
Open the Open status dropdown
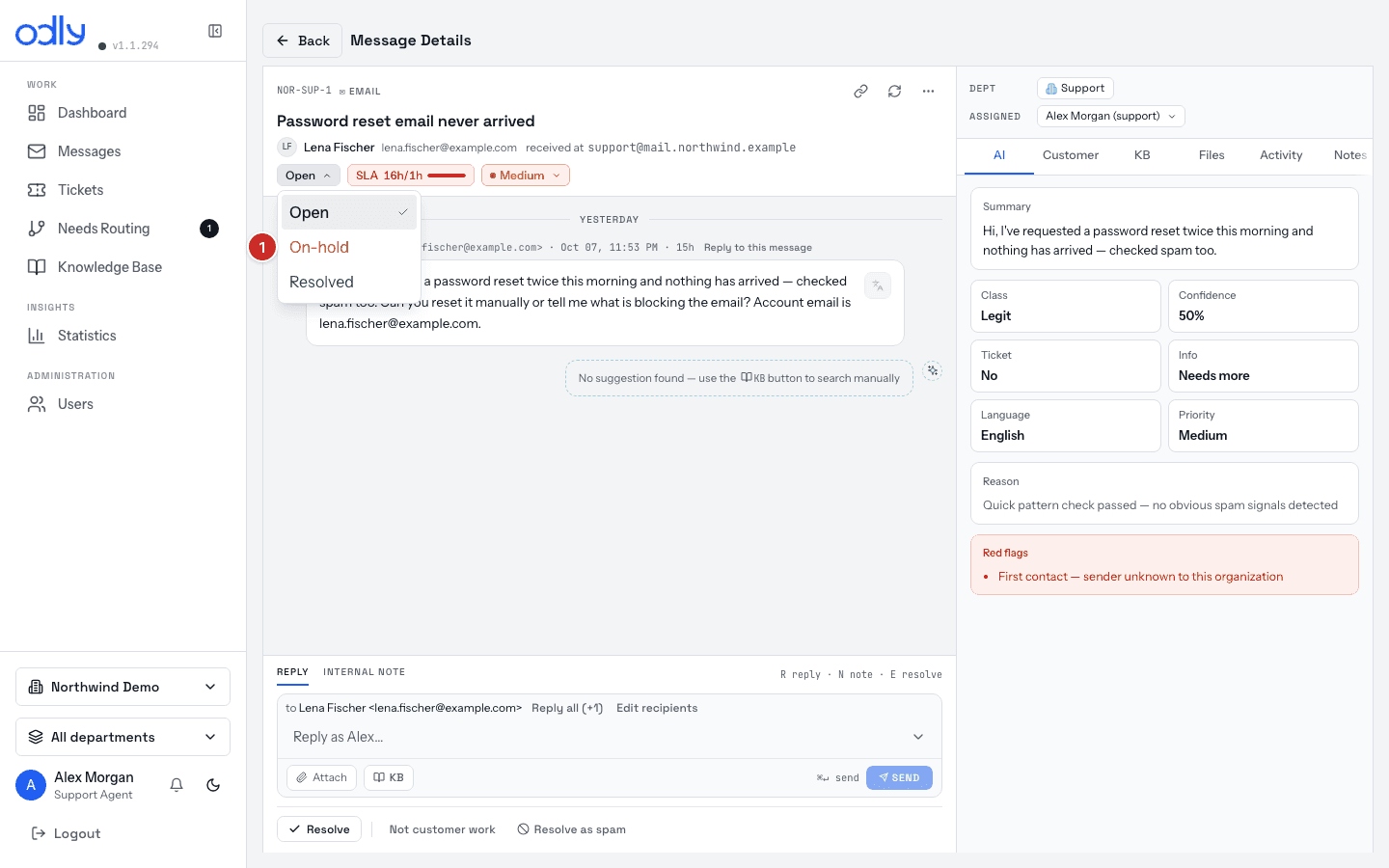309,176
